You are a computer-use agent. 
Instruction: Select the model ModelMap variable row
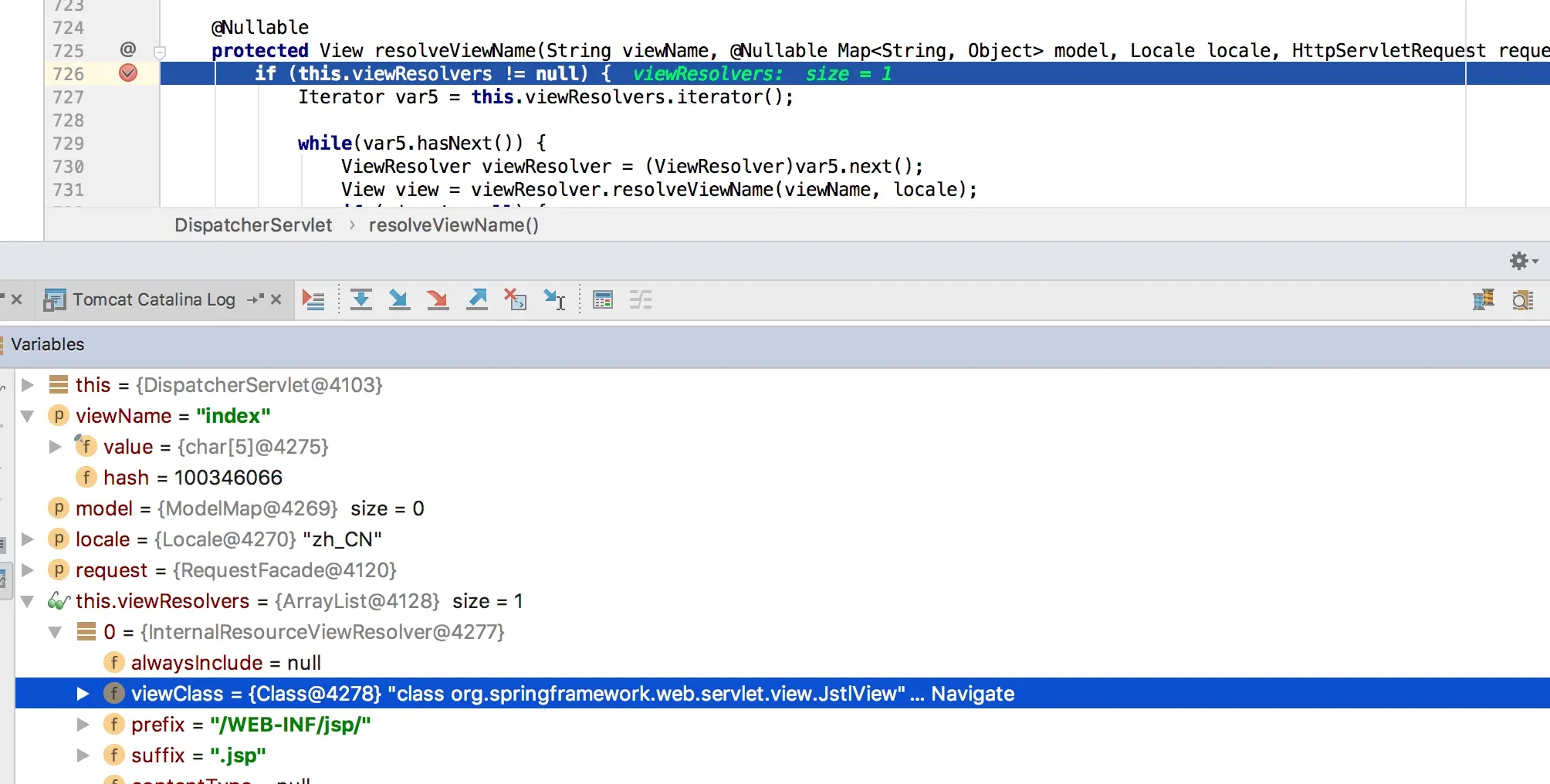click(x=782, y=508)
